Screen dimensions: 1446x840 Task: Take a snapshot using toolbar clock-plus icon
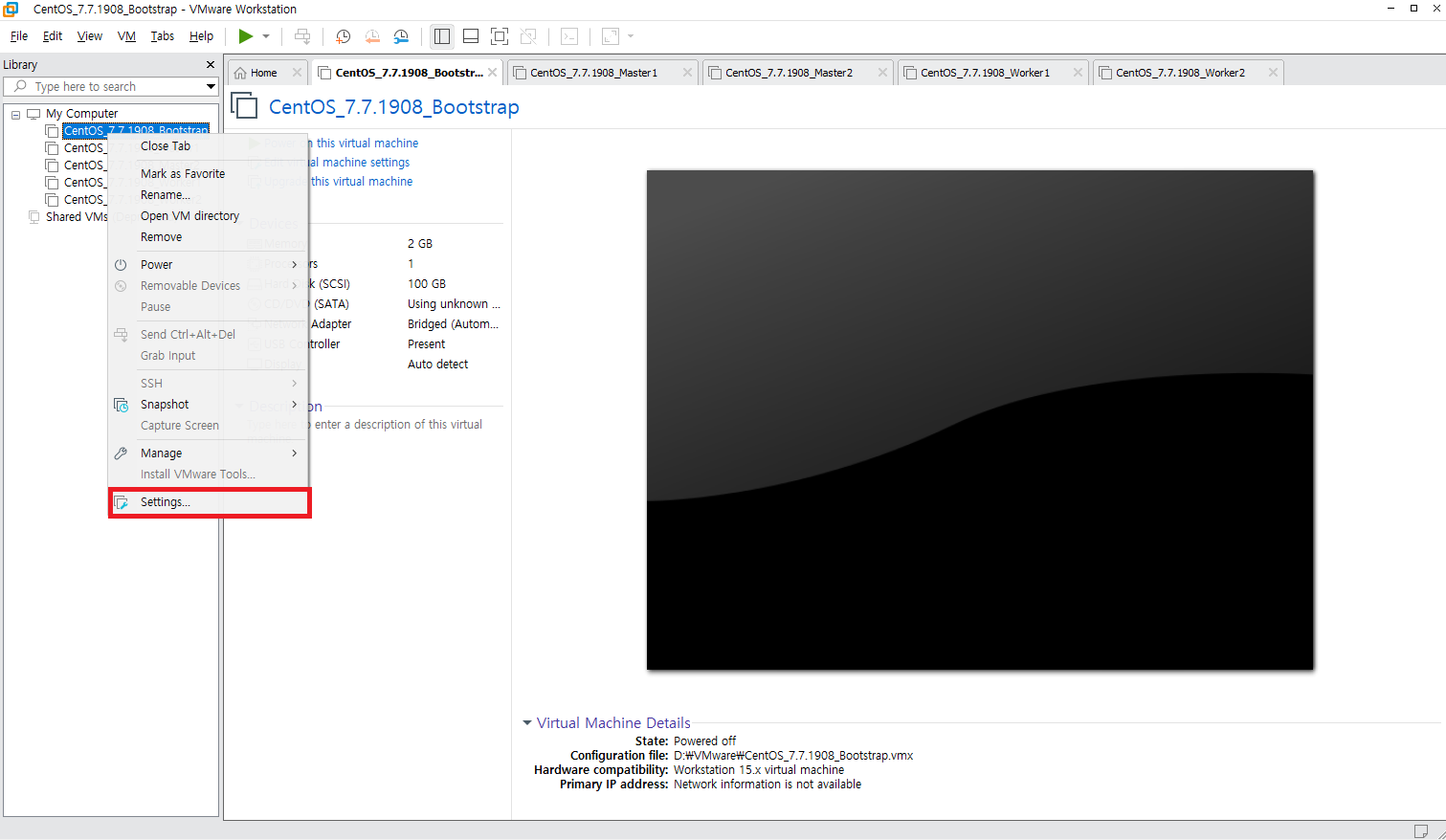tap(343, 36)
